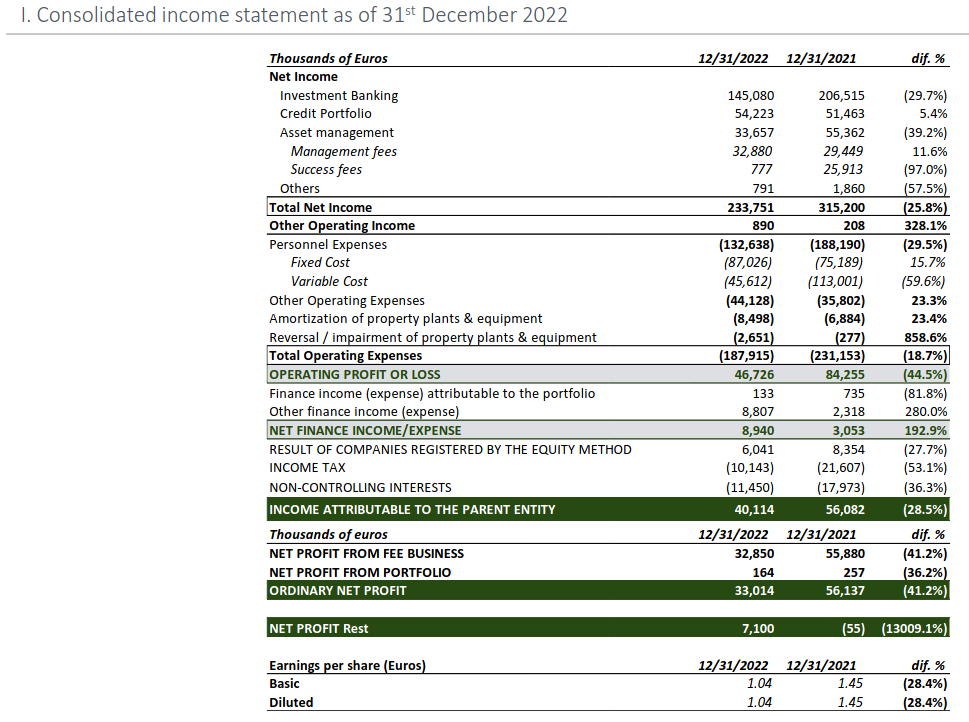Image resolution: width=969 pixels, height=722 pixels.
Task: Select NON-CONTROLLING INTERESTS row label
Action: 360,488
